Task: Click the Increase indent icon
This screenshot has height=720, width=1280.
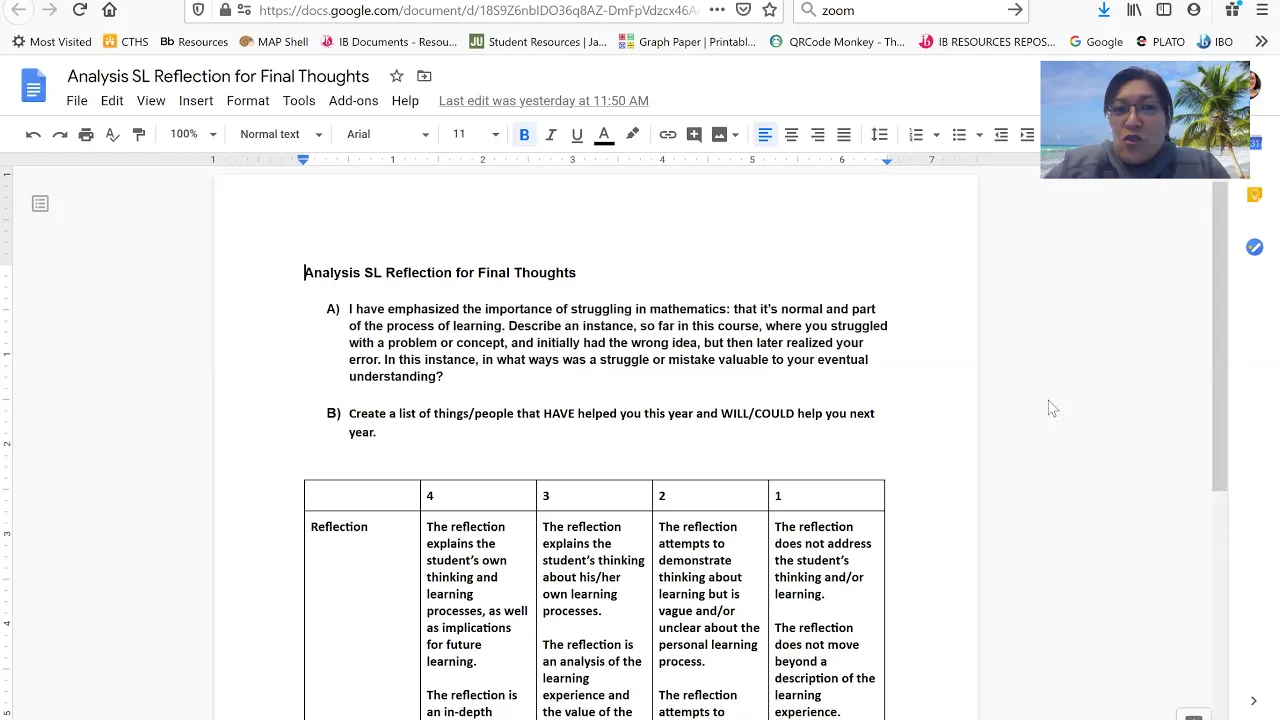Action: 1027,134
